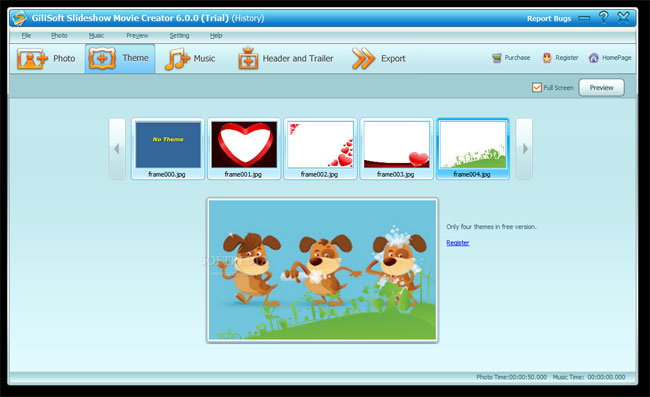Click the HomePage house icon

[x=593, y=58]
